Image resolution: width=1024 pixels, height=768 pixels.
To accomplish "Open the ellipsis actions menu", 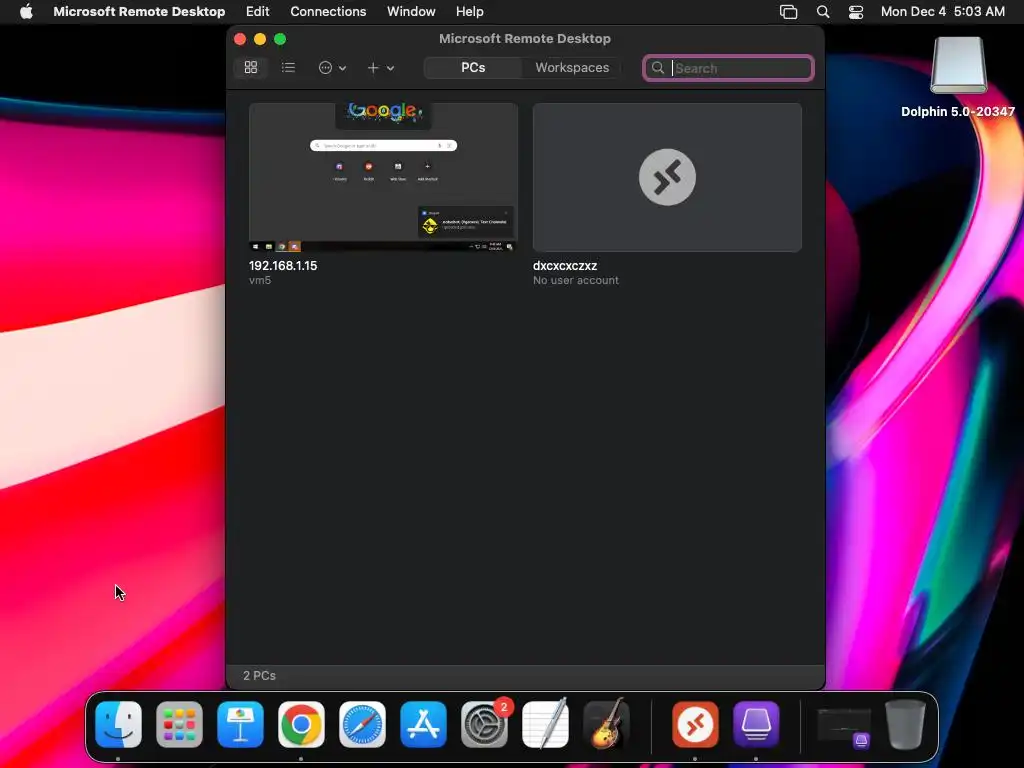I will pos(332,67).
